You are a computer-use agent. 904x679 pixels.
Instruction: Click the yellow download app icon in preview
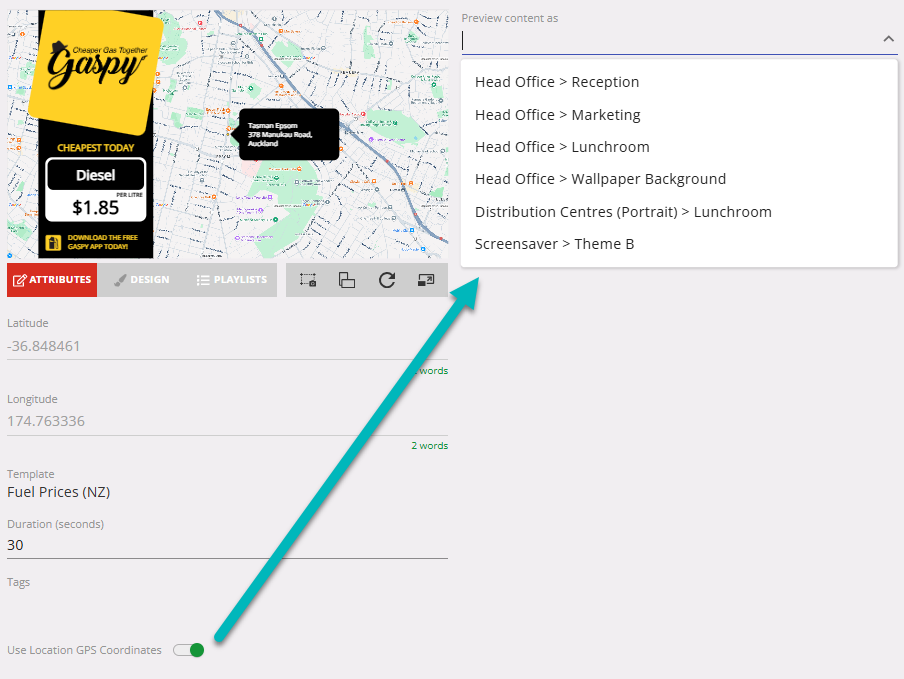point(54,243)
